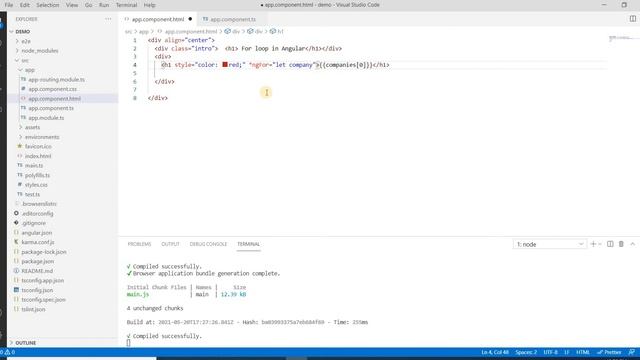
Task: Open the Edit menu
Action: [x=24, y=5]
